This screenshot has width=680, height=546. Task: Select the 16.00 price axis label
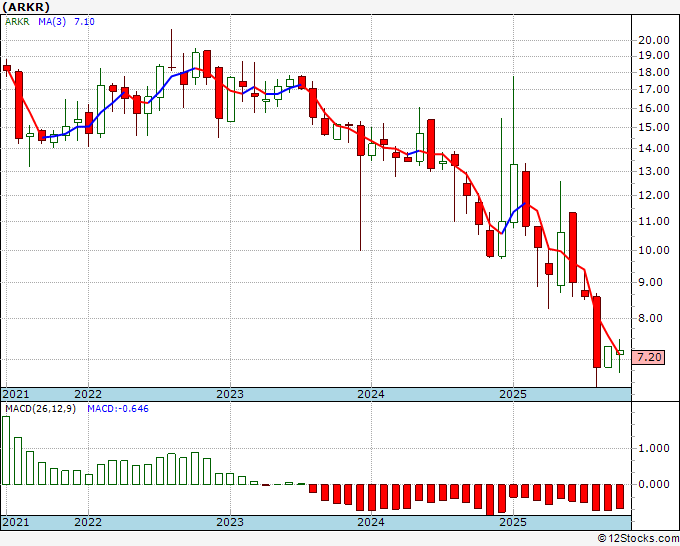[654, 108]
